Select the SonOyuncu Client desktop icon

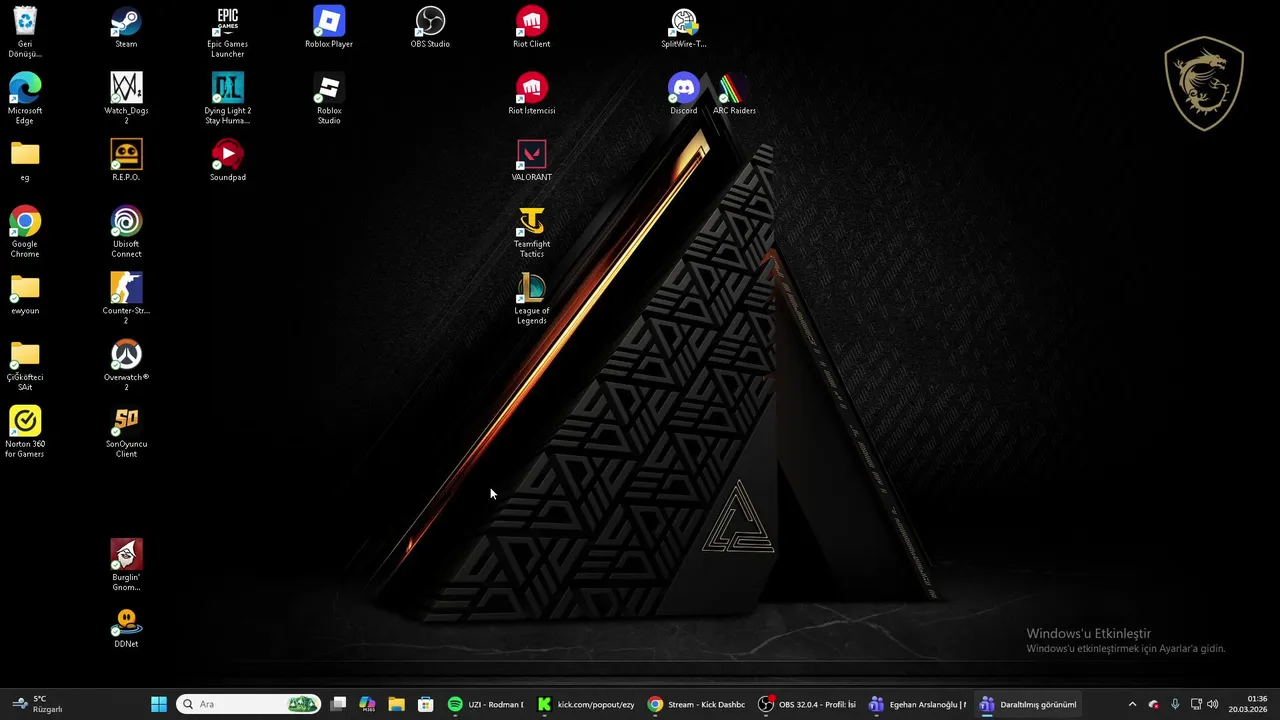[126, 431]
